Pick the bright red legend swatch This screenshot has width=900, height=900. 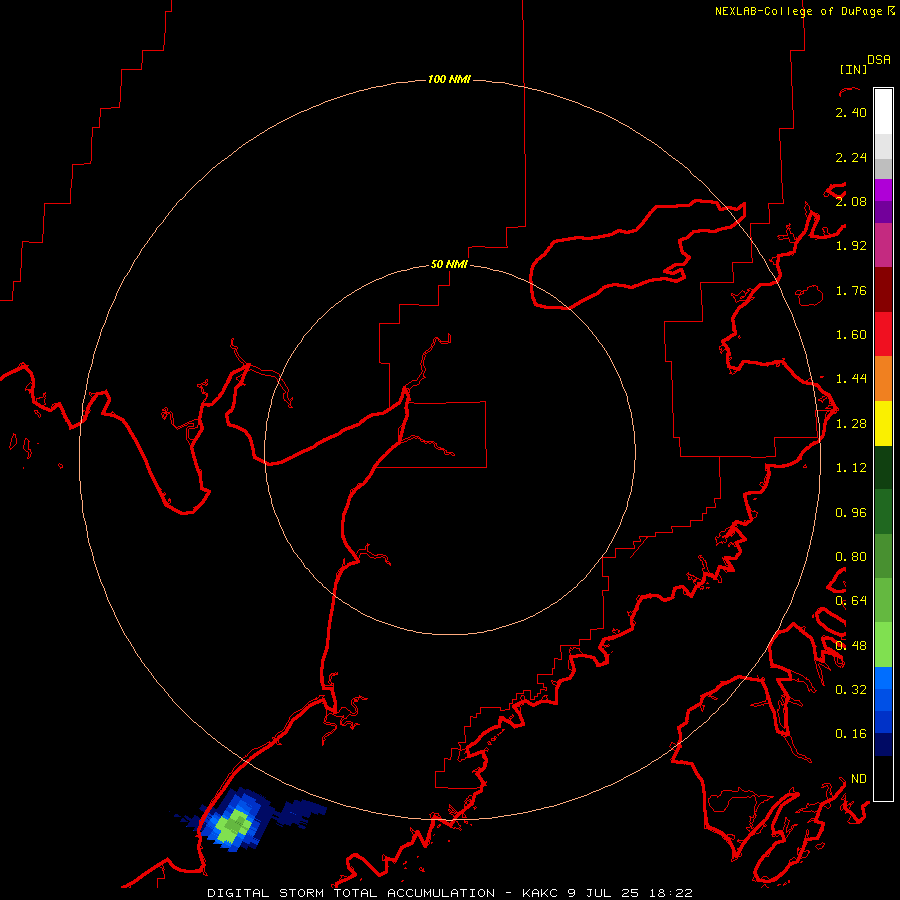883,334
